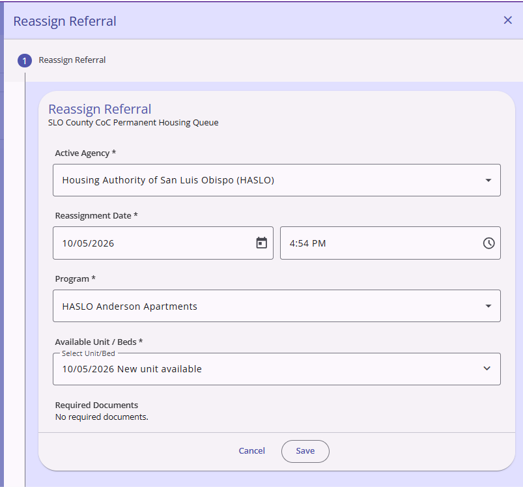Click the Reassignment Date field 10/05/2026
This screenshot has height=487, width=523.
point(163,243)
